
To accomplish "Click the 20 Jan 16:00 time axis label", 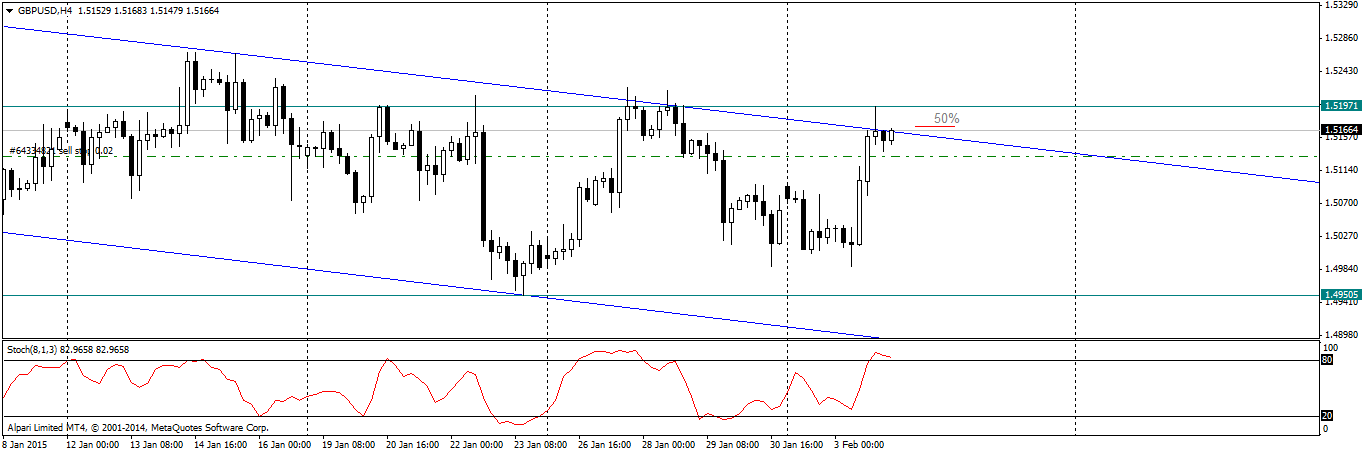I will 412,444.
